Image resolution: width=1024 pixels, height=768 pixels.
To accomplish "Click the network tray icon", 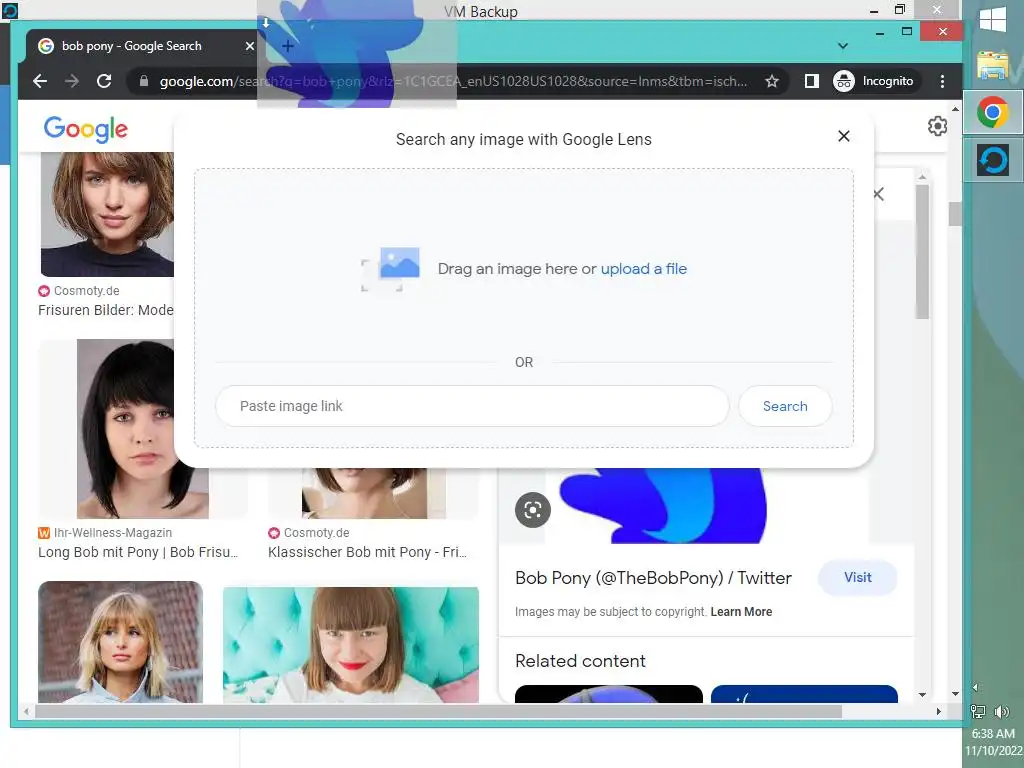I will tap(978, 712).
